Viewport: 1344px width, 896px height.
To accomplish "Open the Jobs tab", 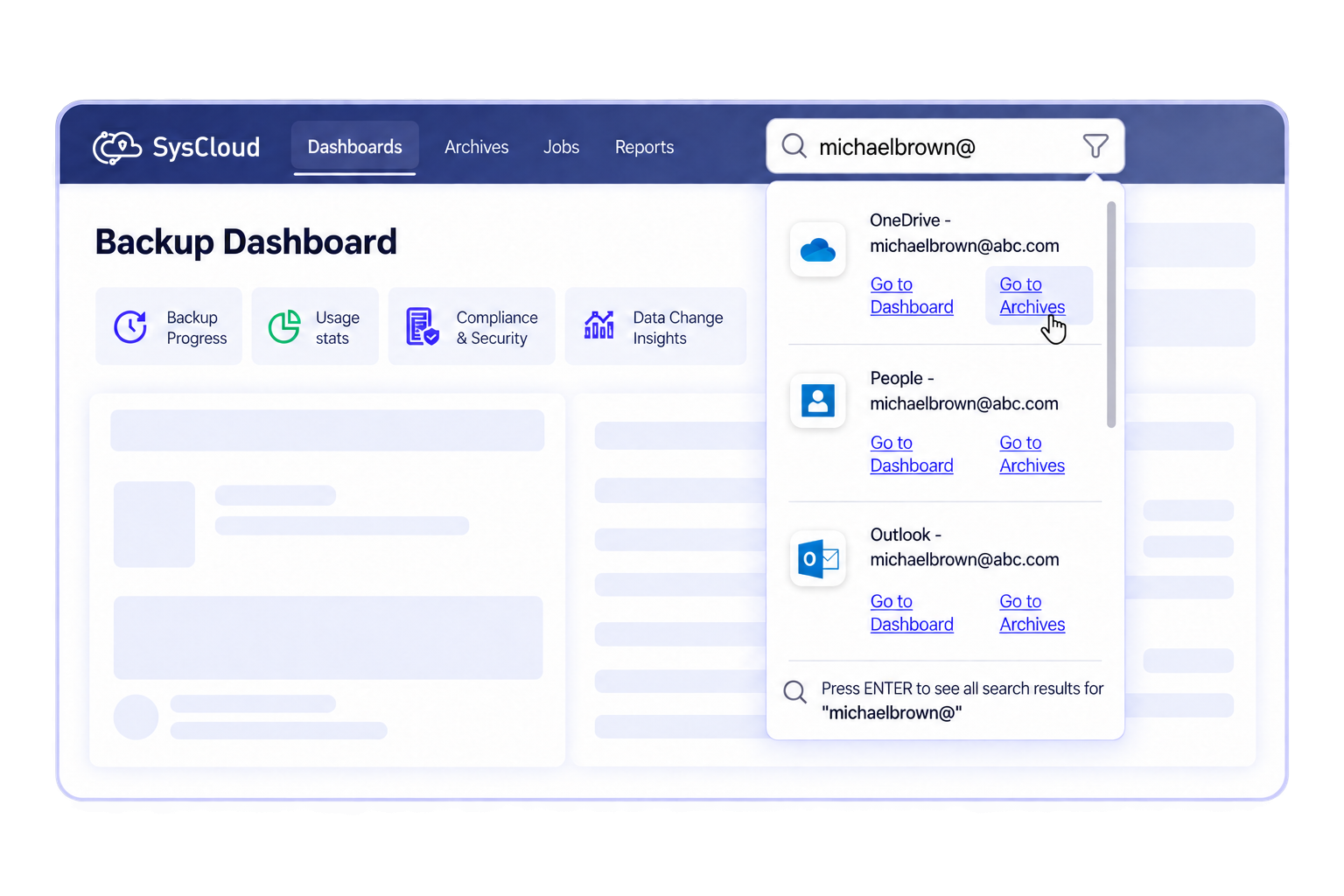I will coord(562,147).
